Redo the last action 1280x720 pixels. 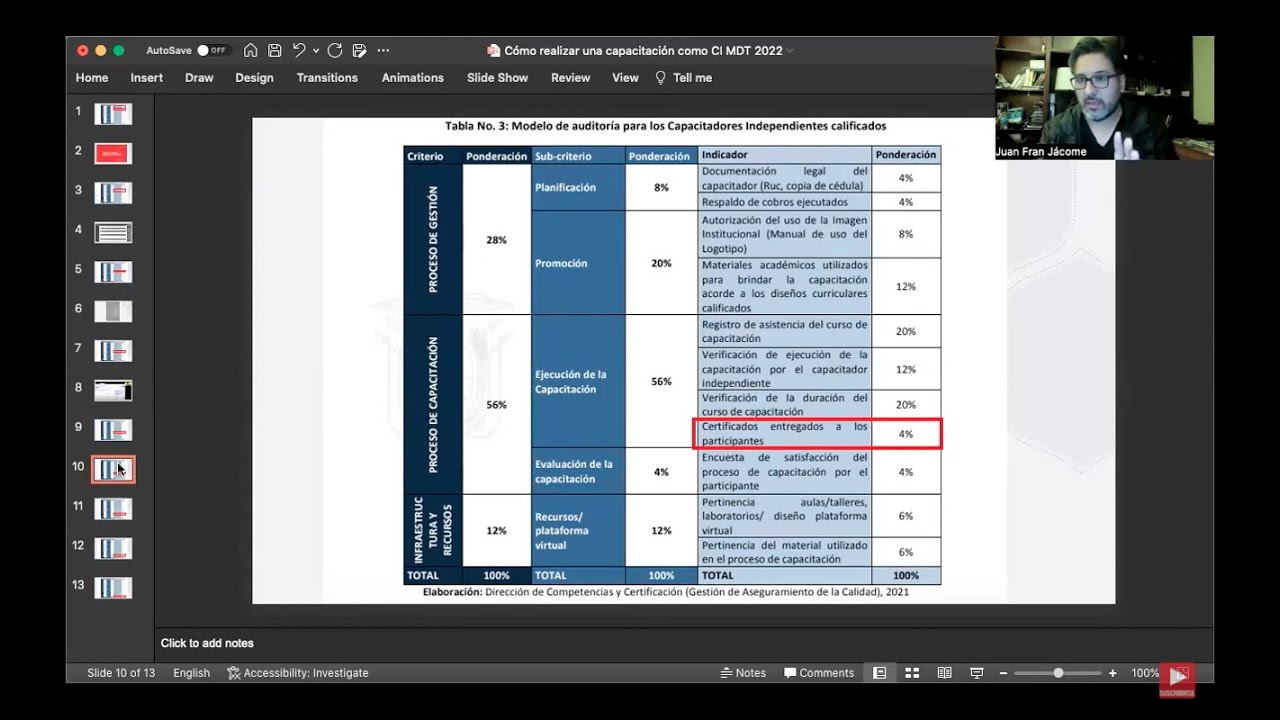coord(335,50)
